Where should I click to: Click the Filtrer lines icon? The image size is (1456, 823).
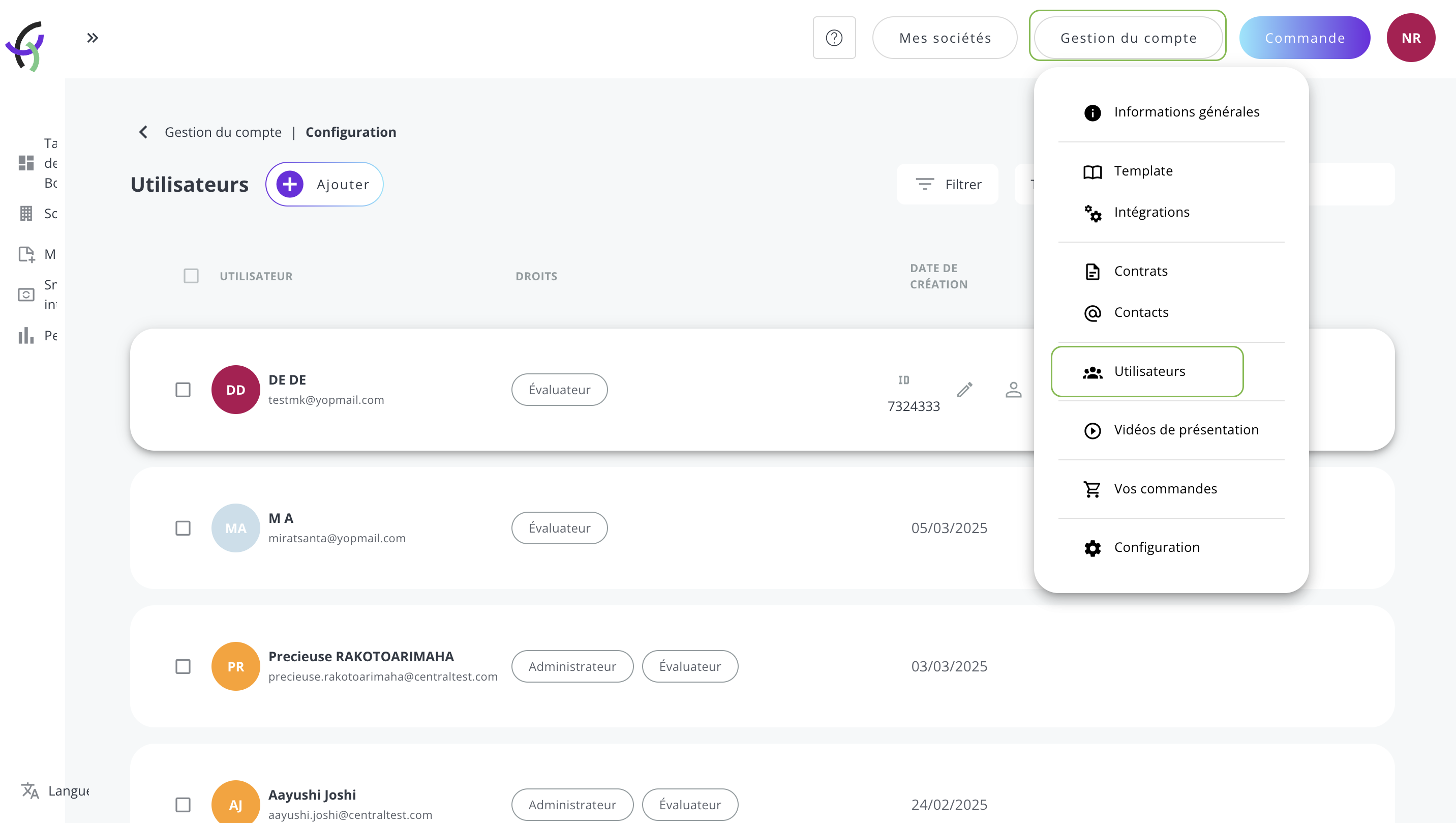(925, 185)
